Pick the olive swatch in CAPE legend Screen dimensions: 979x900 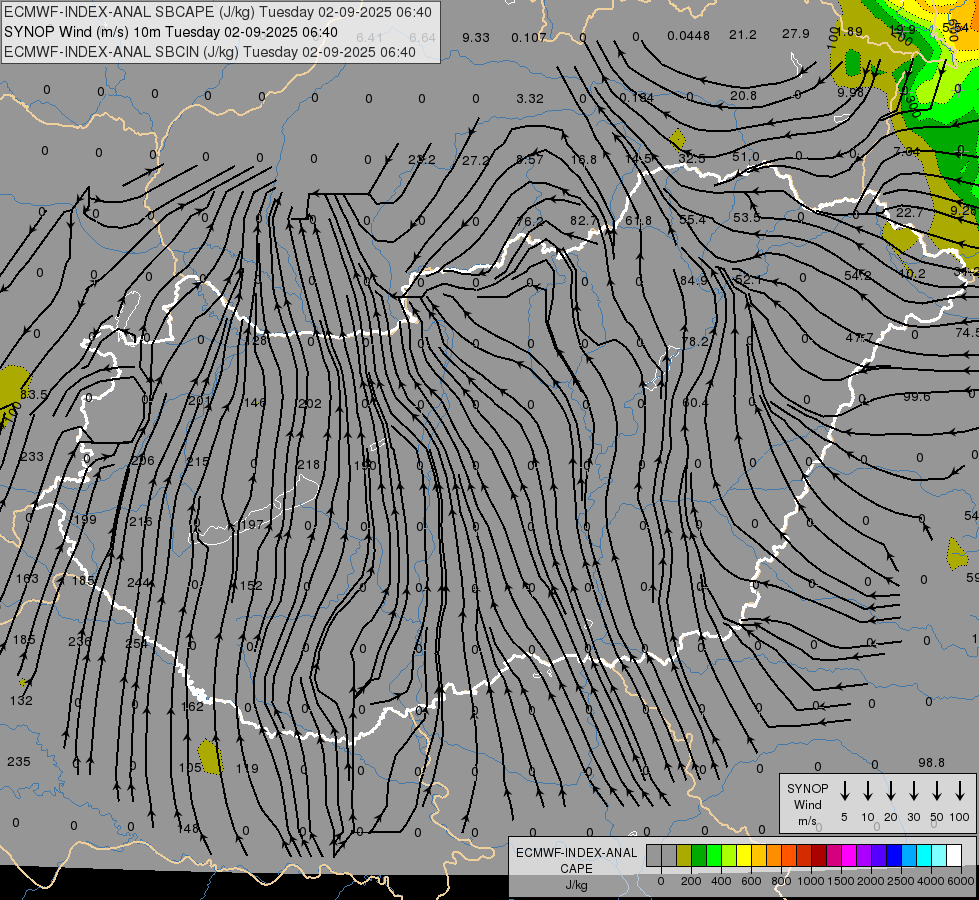pos(684,855)
